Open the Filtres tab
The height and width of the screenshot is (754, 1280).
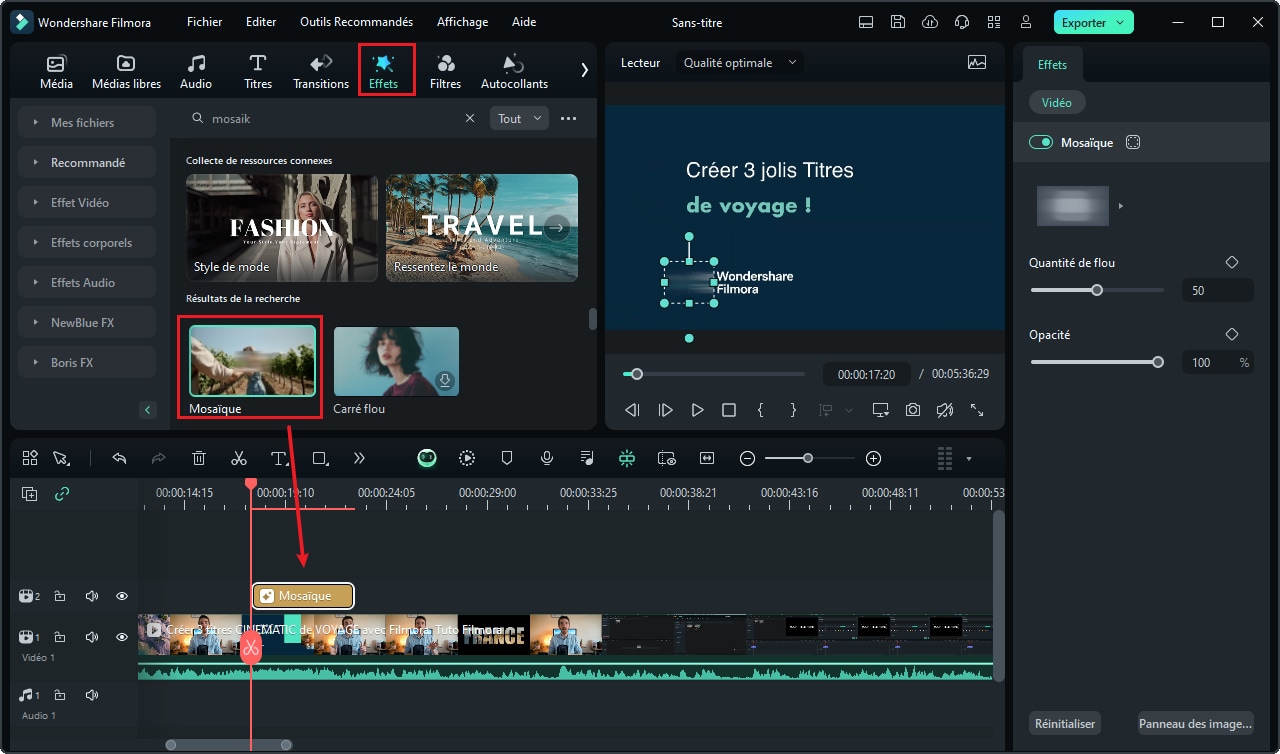point(446,72)
